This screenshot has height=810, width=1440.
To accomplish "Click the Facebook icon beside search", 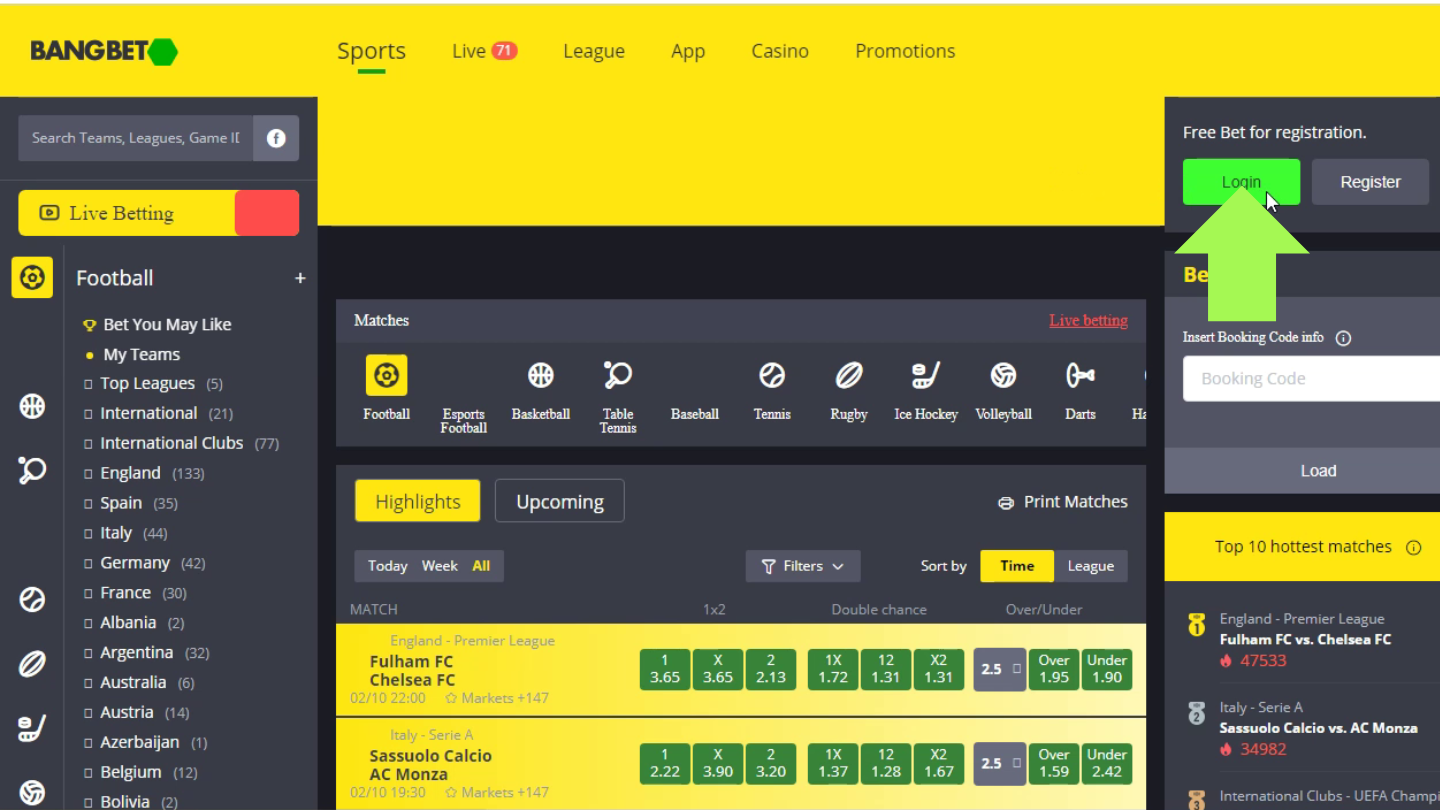I will (276, 138).
